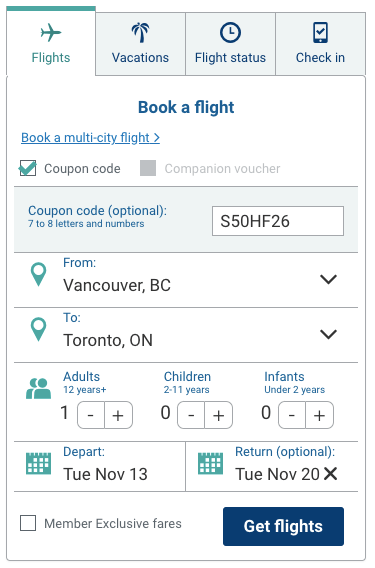Screen dimensions: 375x568
Task: Click the coupon code input field
Action: click(278, 221)
